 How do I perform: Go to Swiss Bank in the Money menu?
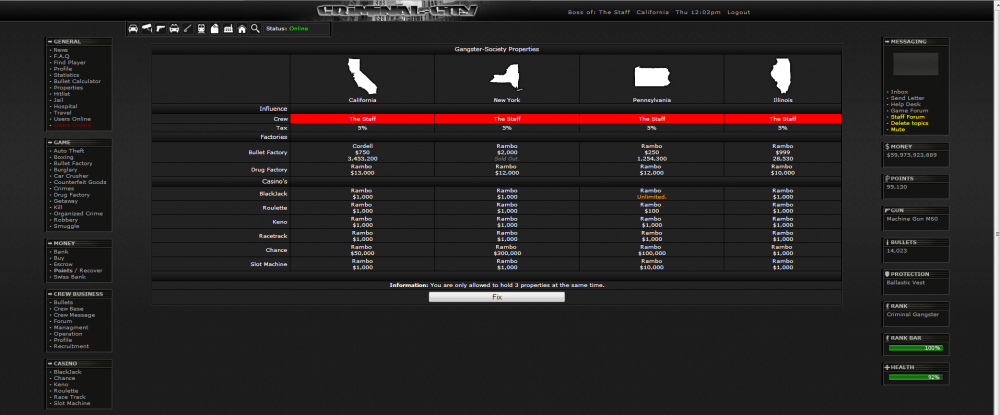tap(69, 276)
